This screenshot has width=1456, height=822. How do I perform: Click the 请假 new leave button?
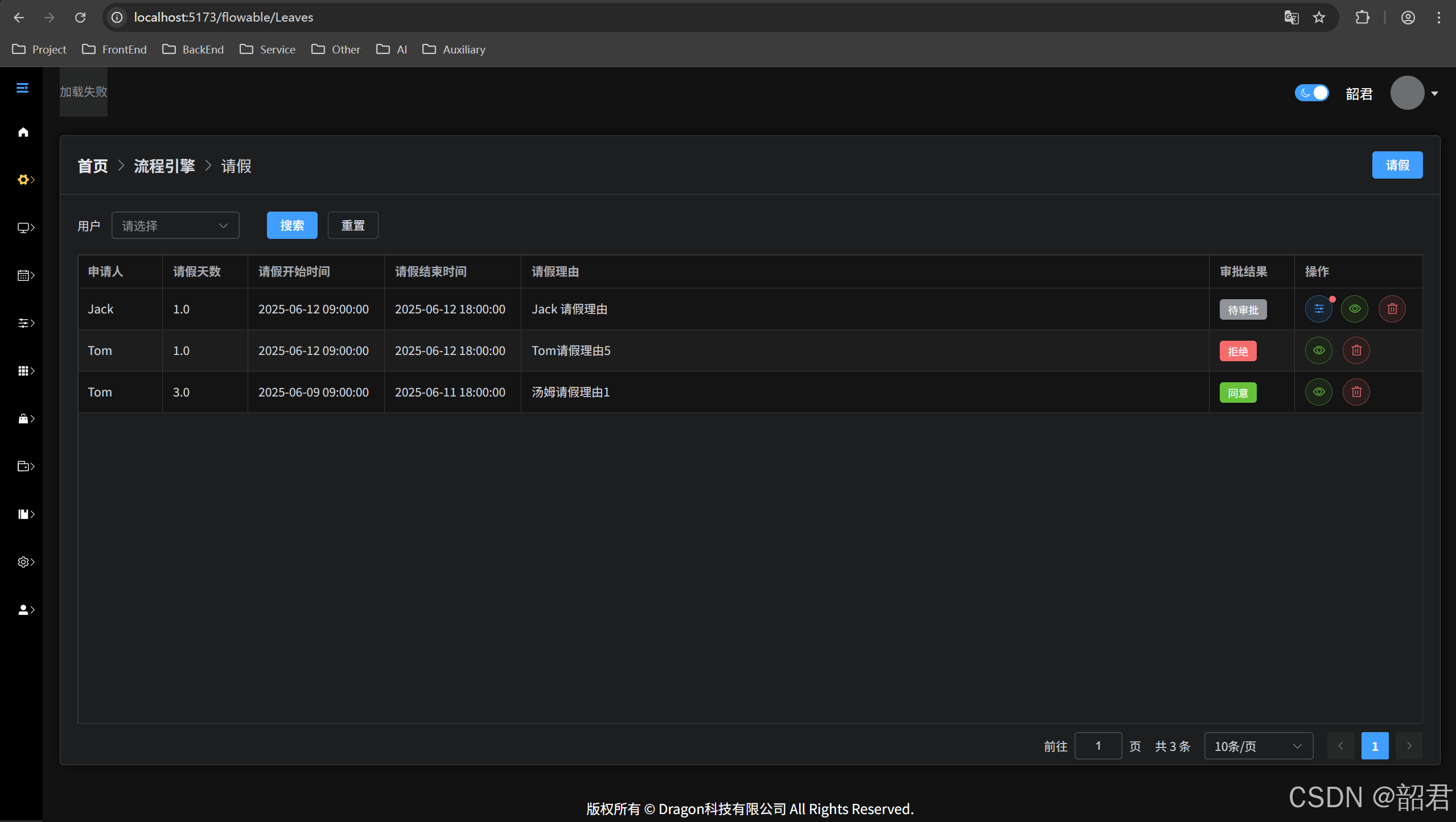(1397, 165)
